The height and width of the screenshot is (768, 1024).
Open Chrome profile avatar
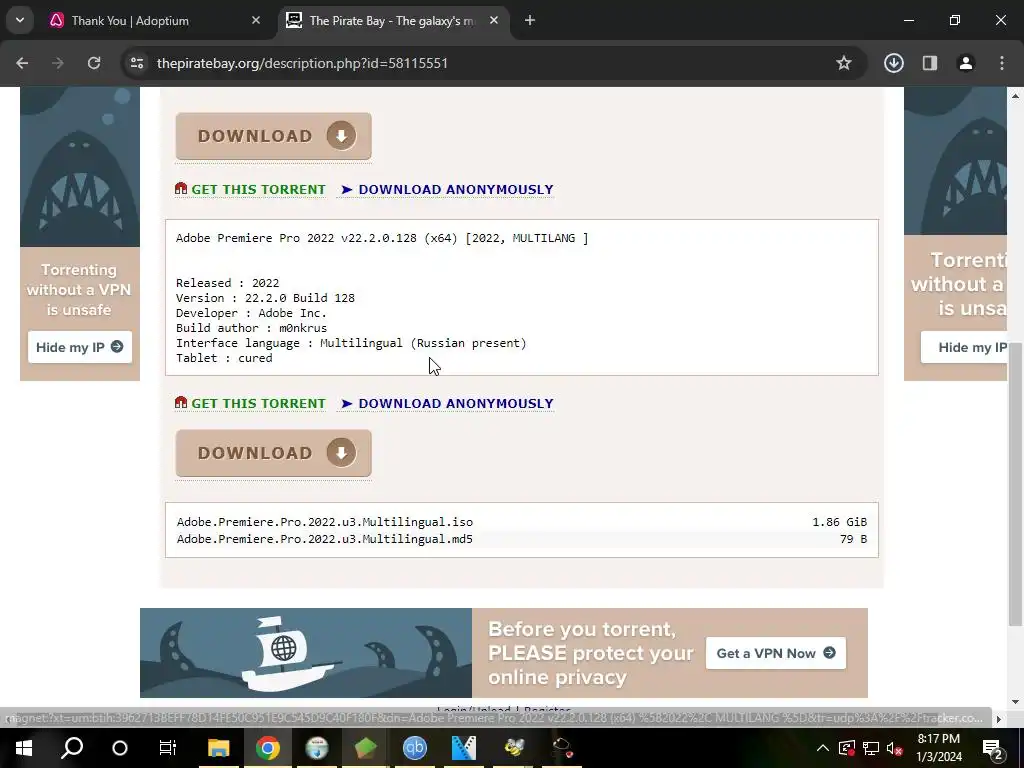pyautogui.click(x=966, y=63)
